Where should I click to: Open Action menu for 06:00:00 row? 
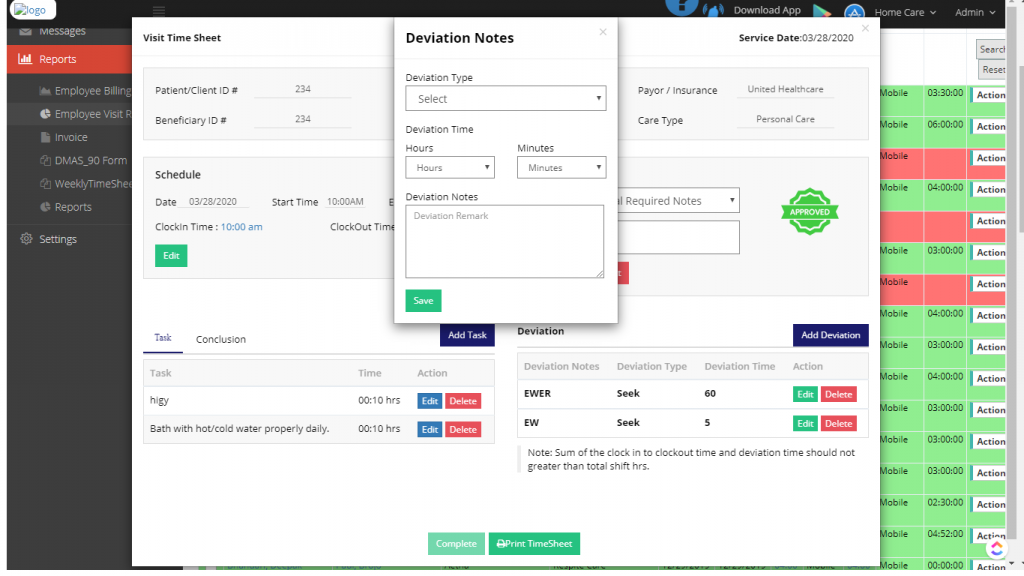point(989,126)
